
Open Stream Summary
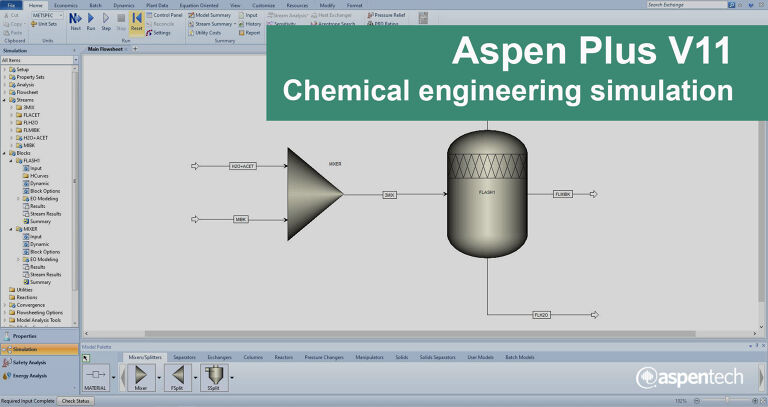[x=210, y=24]
